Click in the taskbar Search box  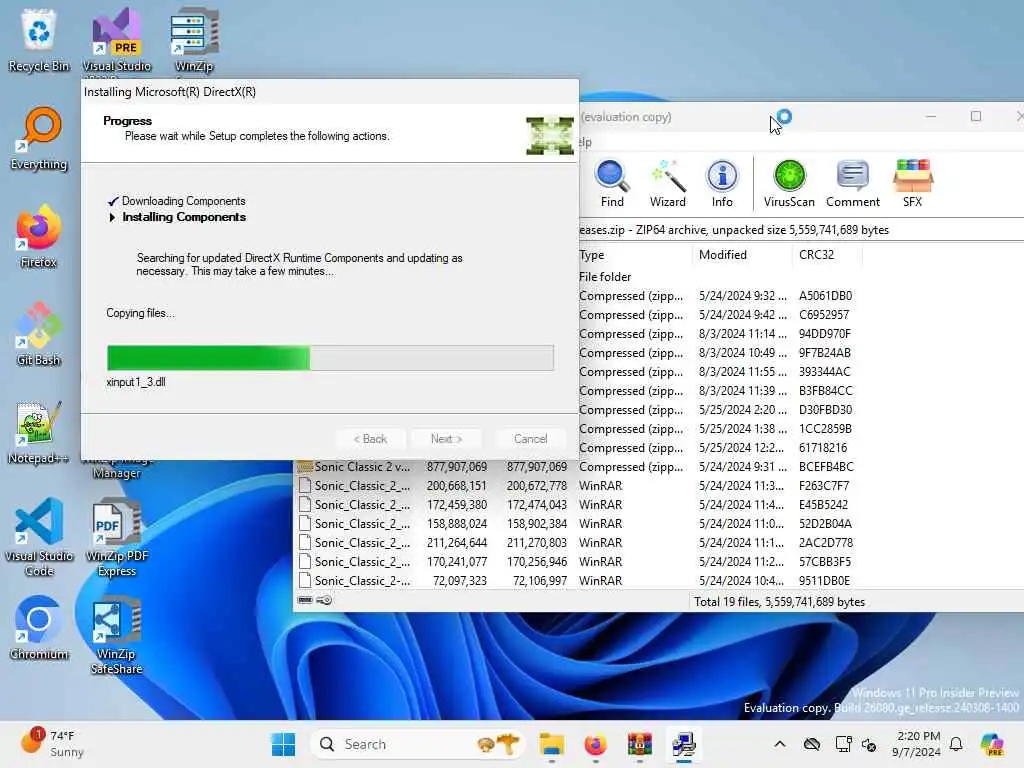(418, 744)
